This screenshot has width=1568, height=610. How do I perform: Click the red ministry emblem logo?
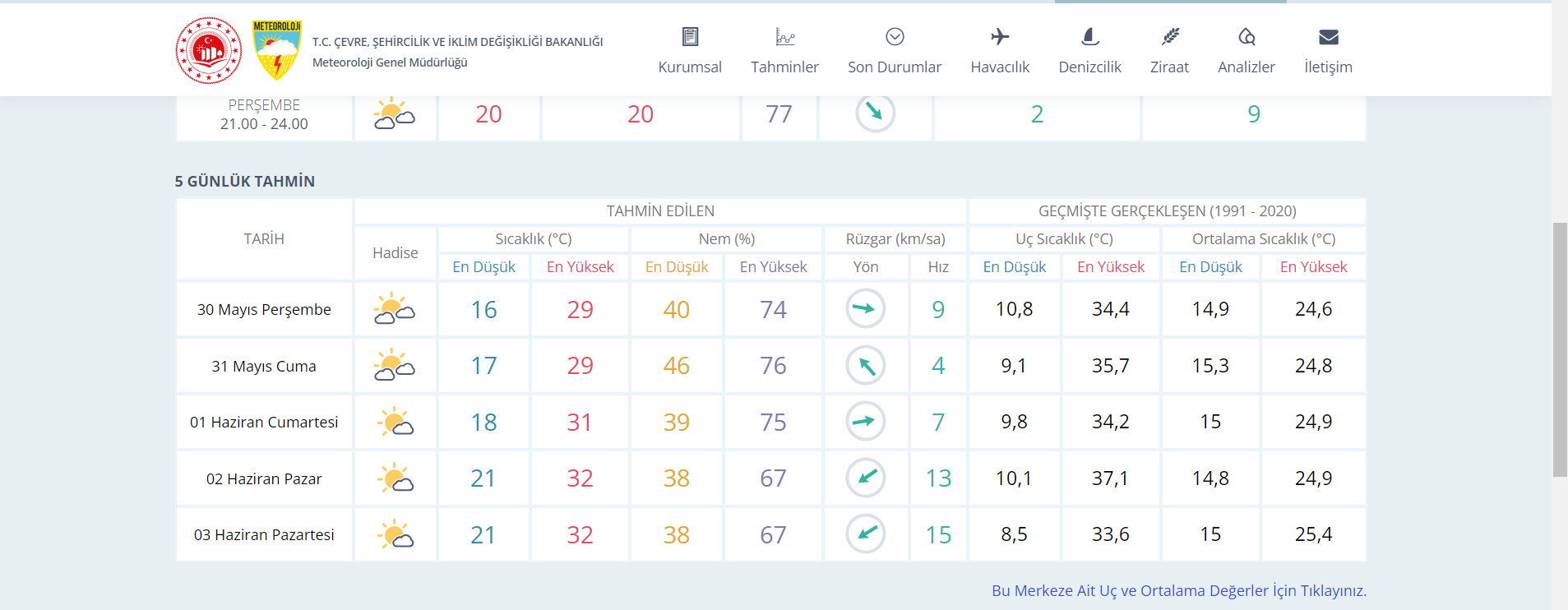pos(209,50)
